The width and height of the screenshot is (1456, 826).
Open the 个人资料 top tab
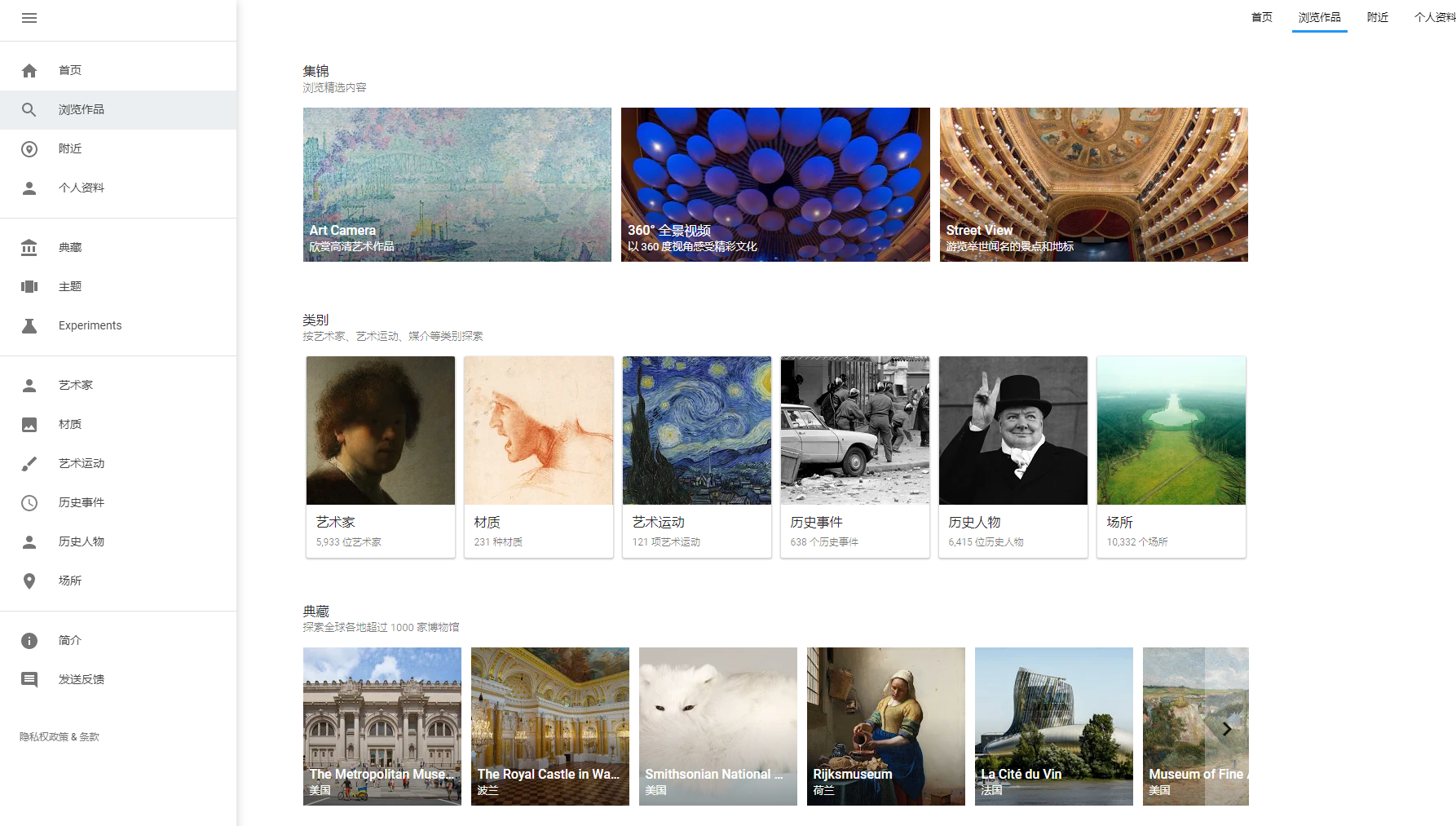[1435, 17]
